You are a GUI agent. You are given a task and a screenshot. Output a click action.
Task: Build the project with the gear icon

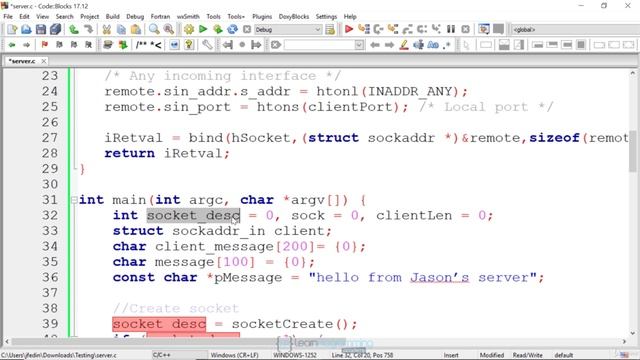pos(189,29)
